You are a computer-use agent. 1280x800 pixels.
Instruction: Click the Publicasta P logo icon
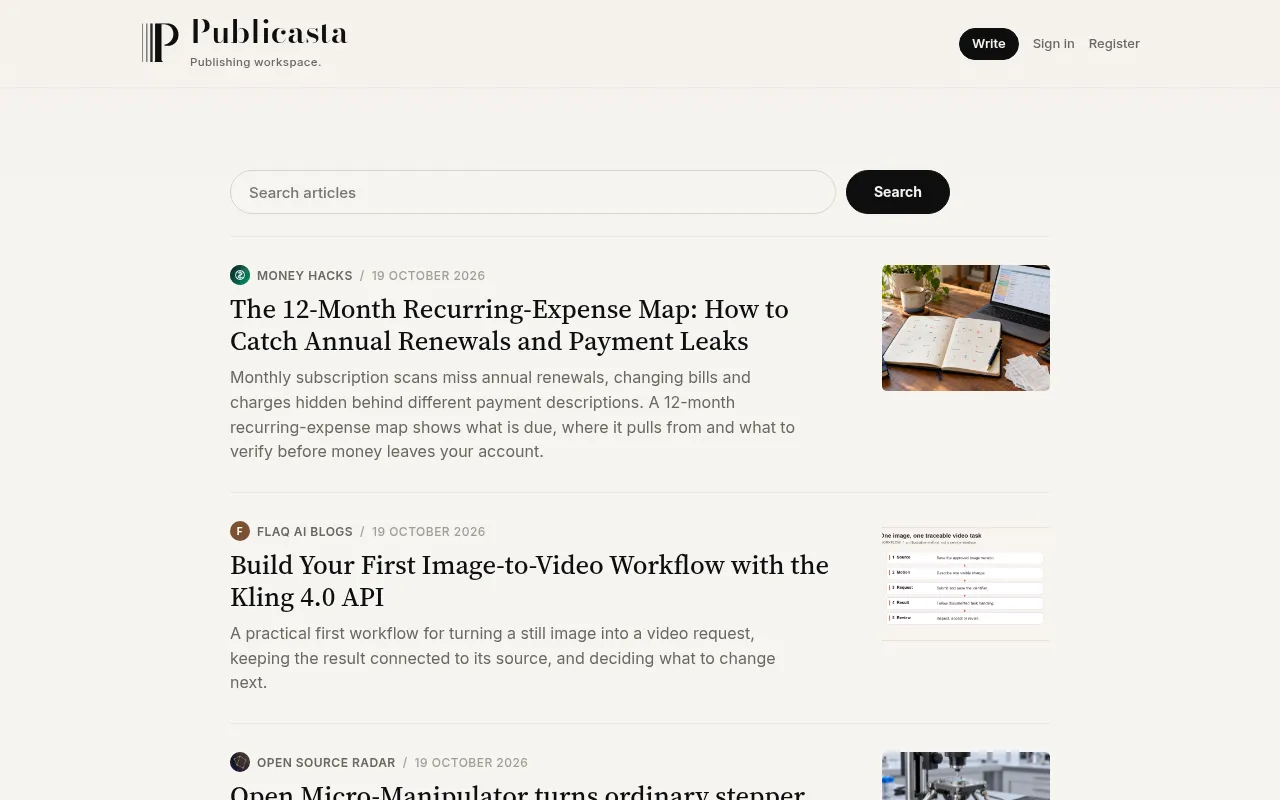click(x=160, y=43)
